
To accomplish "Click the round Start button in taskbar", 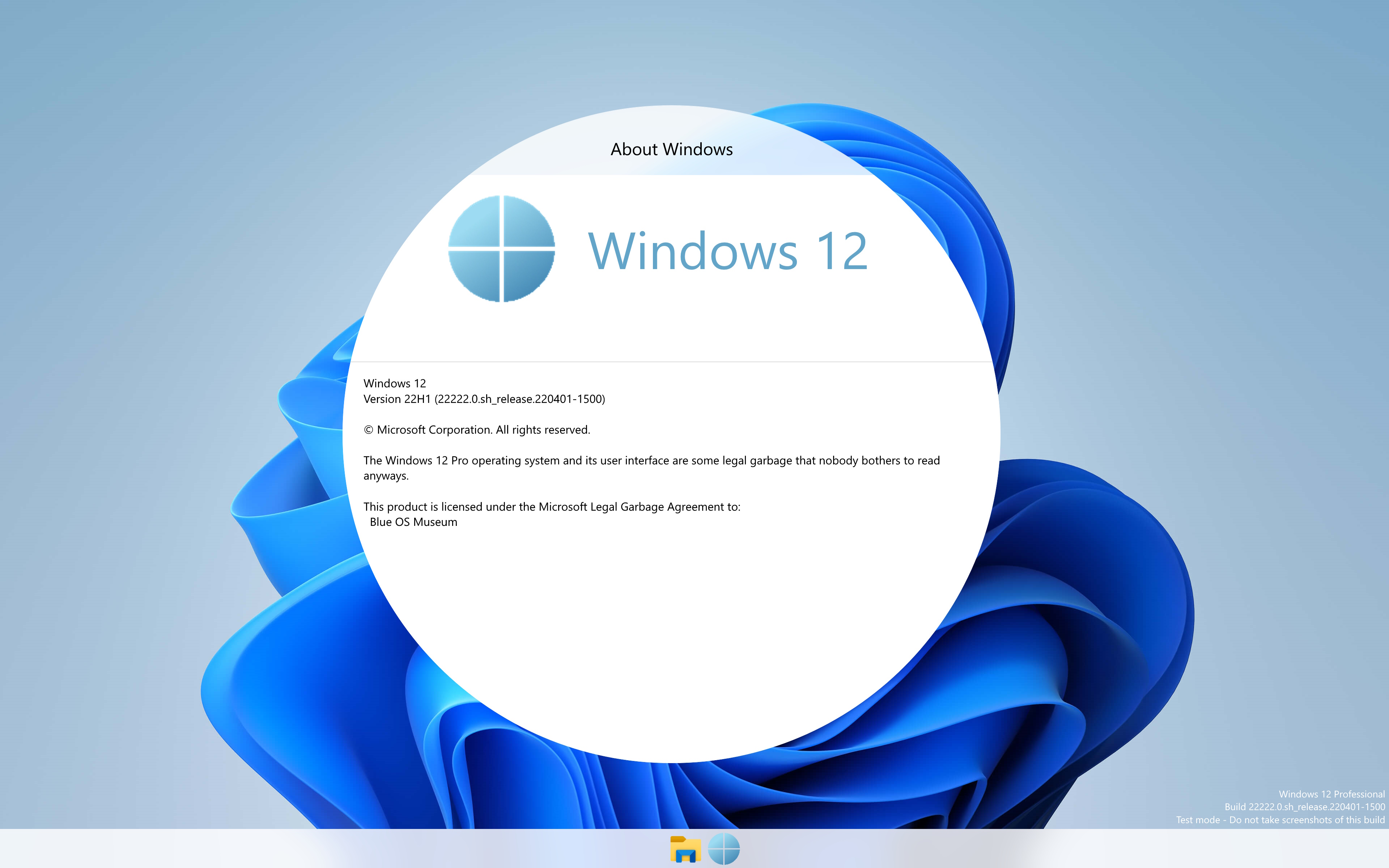I will (723, 849).
